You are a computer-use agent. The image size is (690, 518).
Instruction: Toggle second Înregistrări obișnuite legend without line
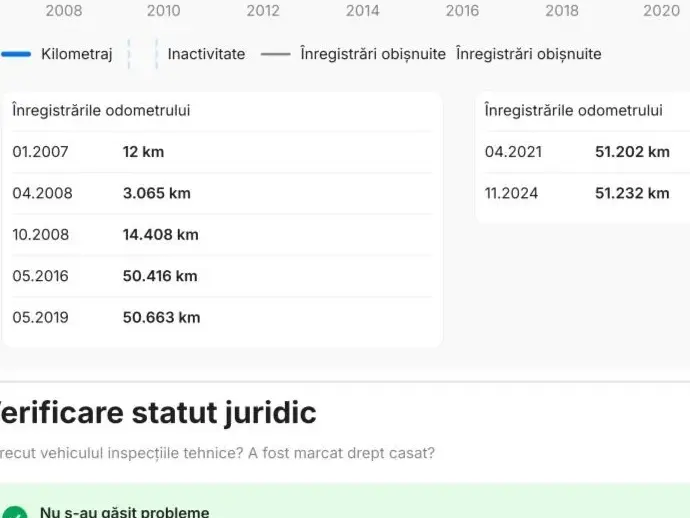point(529,54)
